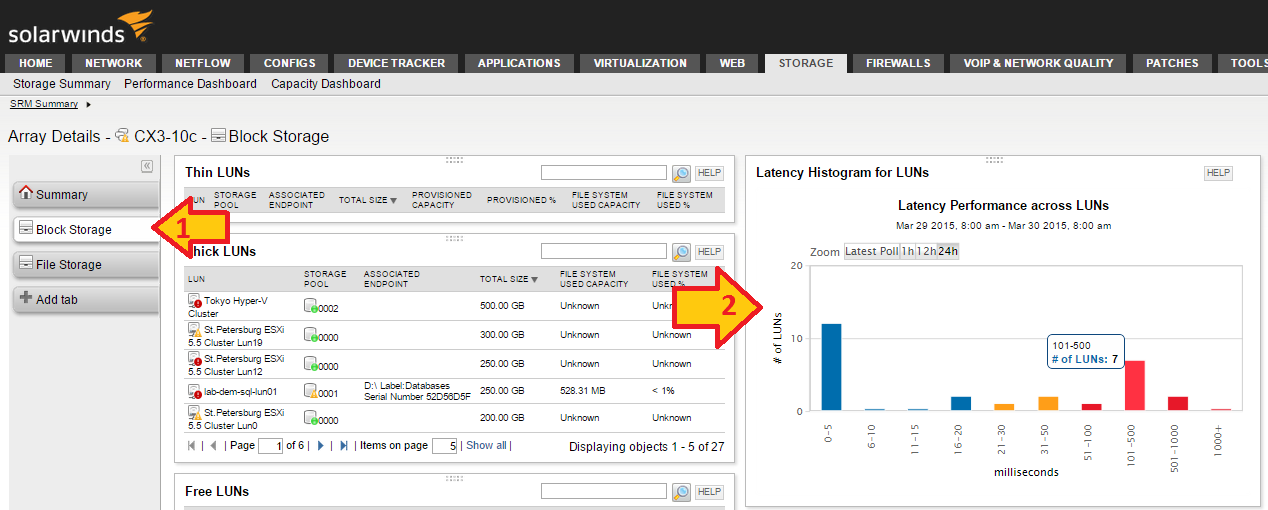This screenshot has width=1268, height=510.
Task: Click the blue 0-5 ms histogram bar
Action: pyautogui.click(x=831, y=367)
